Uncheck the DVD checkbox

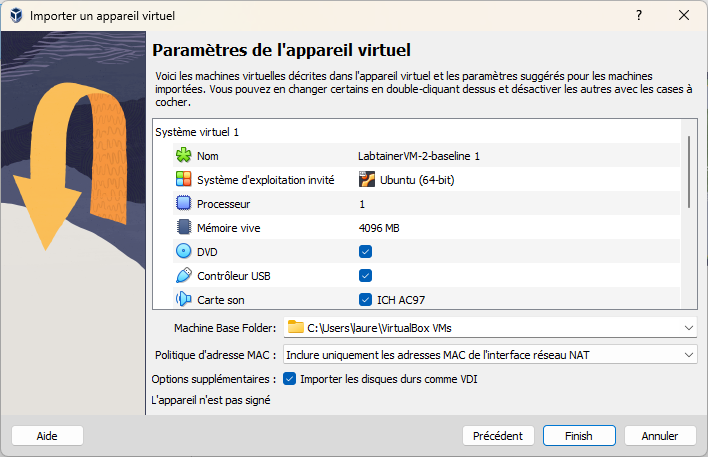click(365, 252)
